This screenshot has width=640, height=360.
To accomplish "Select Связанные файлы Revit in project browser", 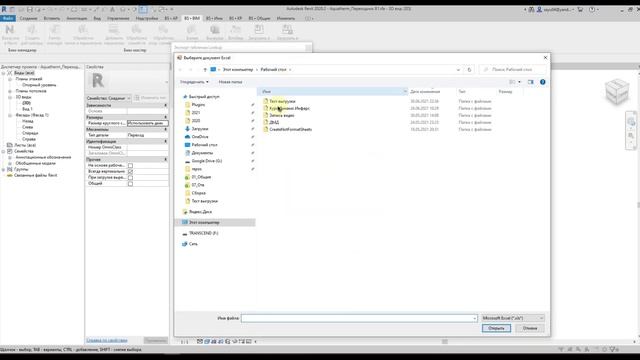I will (36, 176).
